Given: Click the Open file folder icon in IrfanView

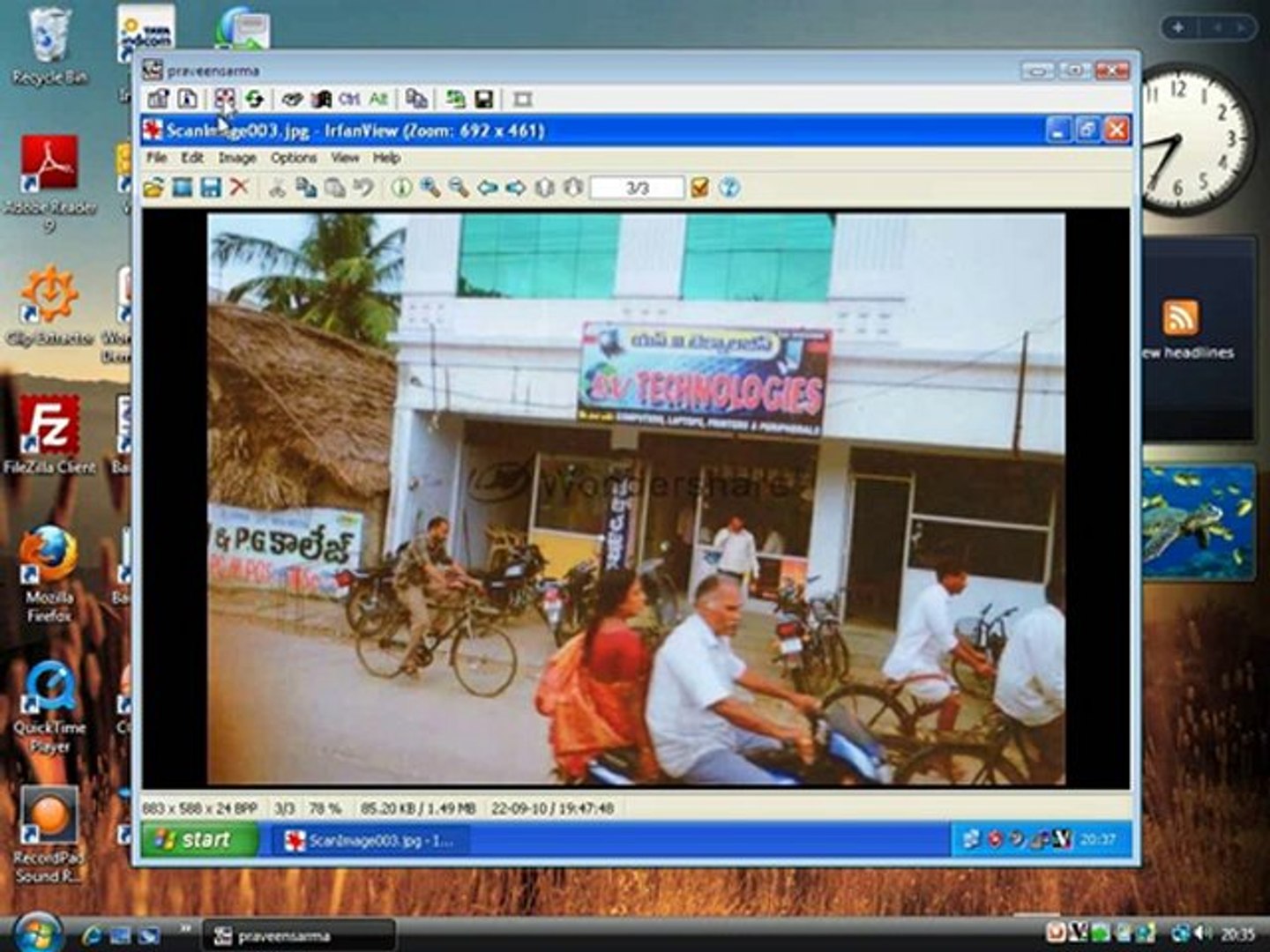Looking at the screenshot, I should 153,188.
